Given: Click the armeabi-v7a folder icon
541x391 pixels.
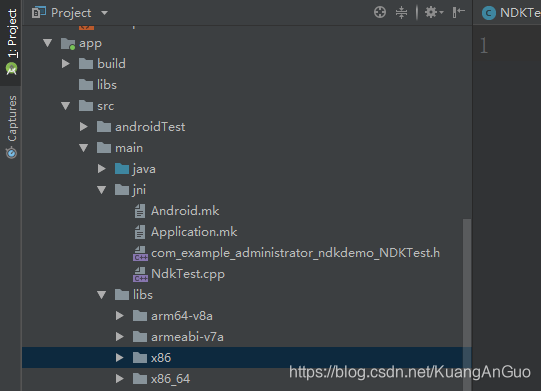Looking at the screenshot, I should coord(140,337).
